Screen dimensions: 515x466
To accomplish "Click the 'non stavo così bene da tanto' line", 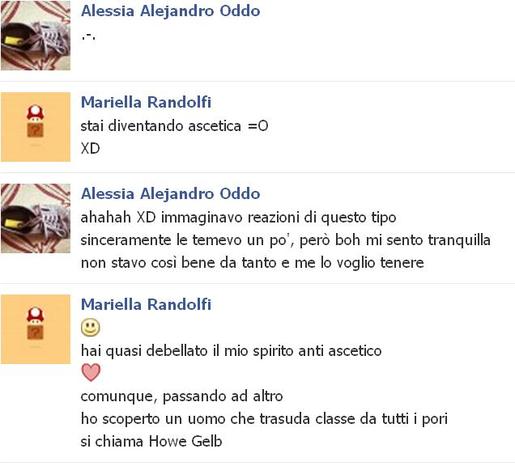I will (x=252, y=263).
